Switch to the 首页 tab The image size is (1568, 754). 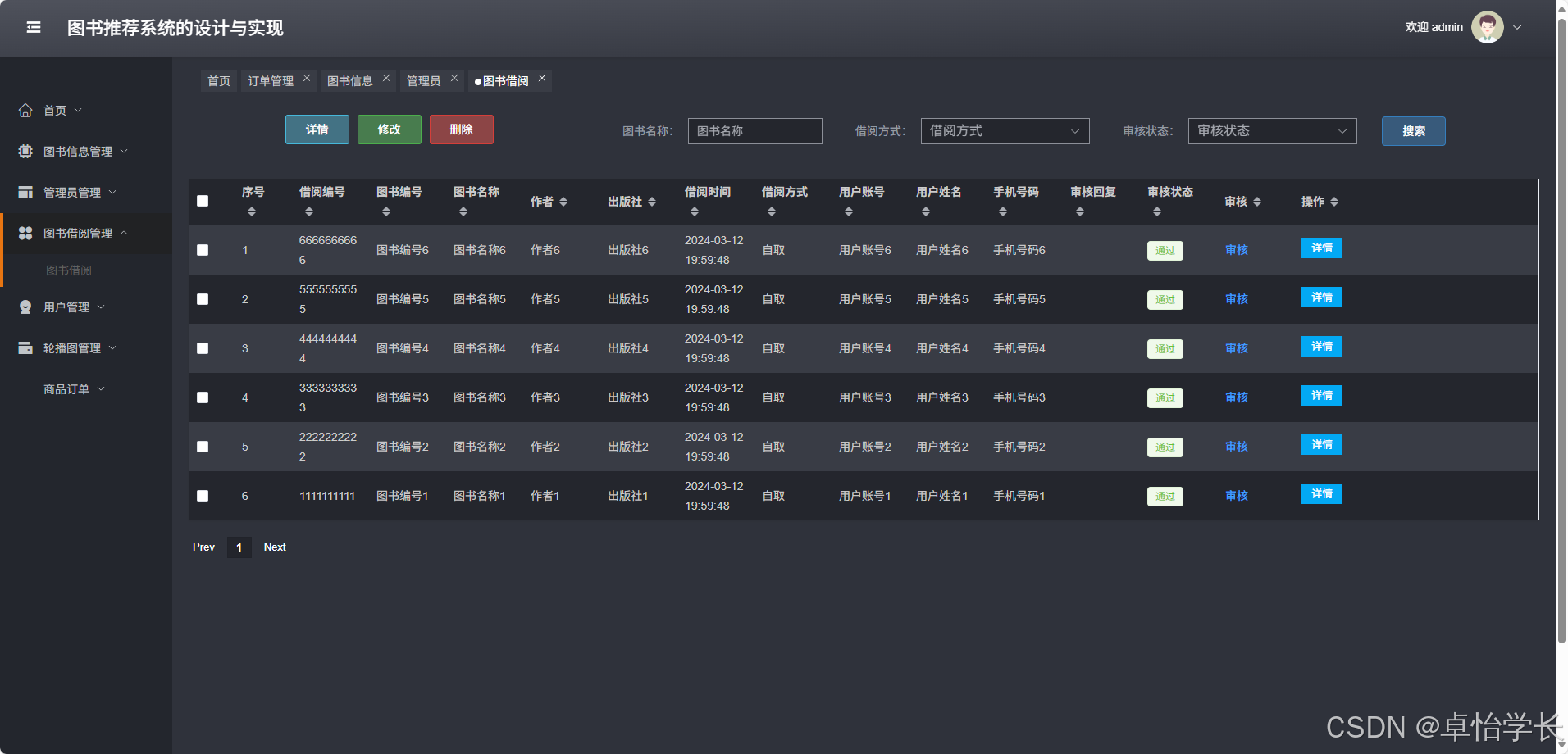click(219, 81)
